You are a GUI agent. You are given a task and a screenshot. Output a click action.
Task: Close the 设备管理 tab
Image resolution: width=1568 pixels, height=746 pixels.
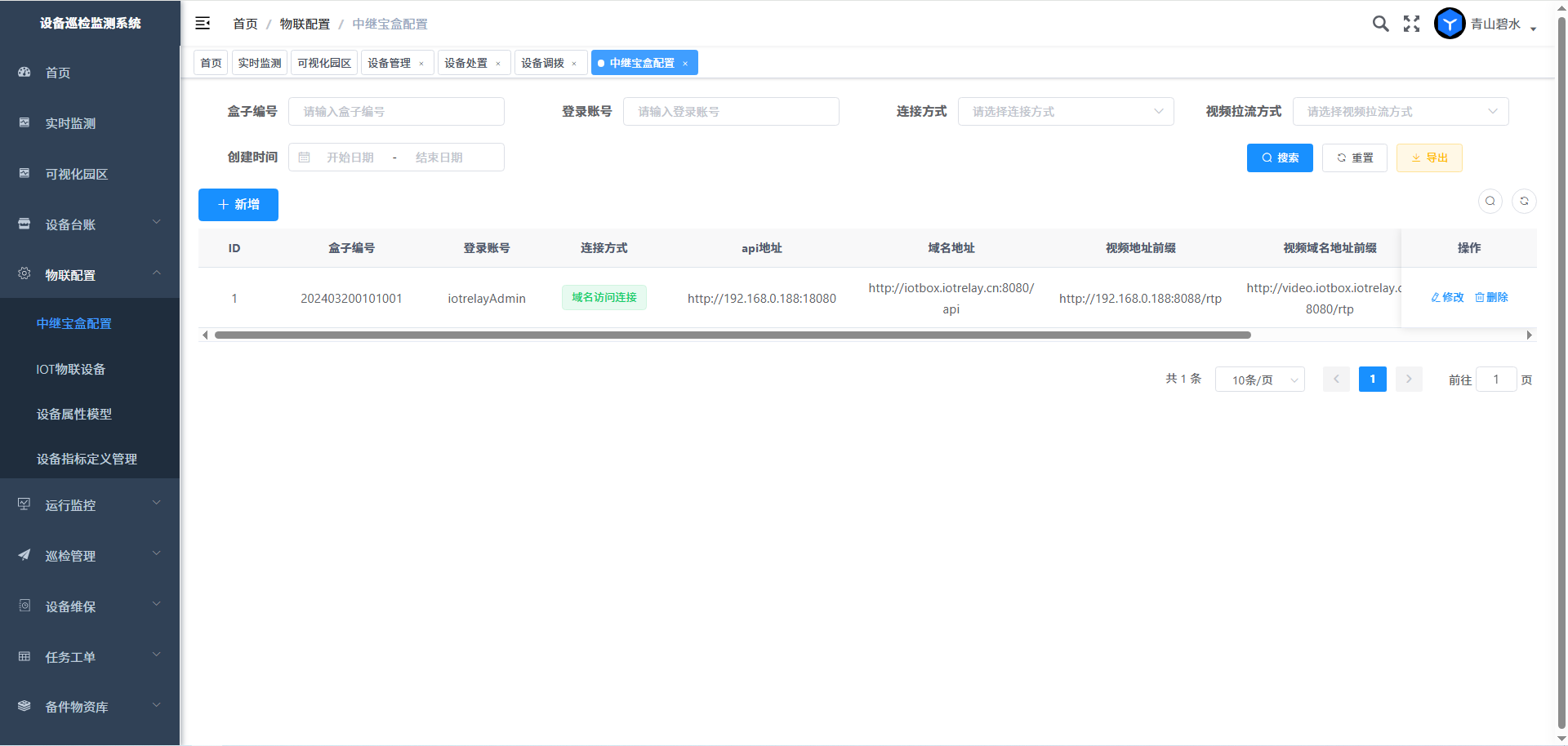point(421,64)
